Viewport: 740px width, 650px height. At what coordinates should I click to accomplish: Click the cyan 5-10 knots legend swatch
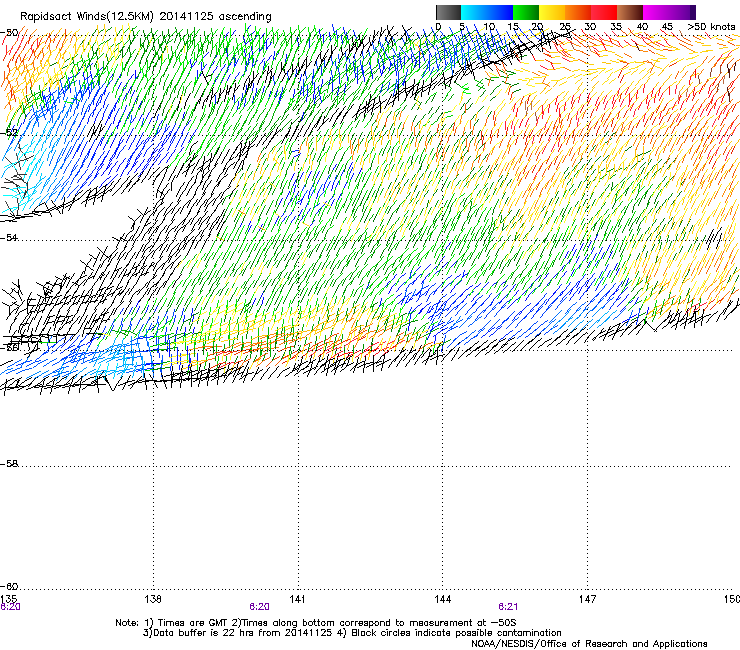(474, 12)
